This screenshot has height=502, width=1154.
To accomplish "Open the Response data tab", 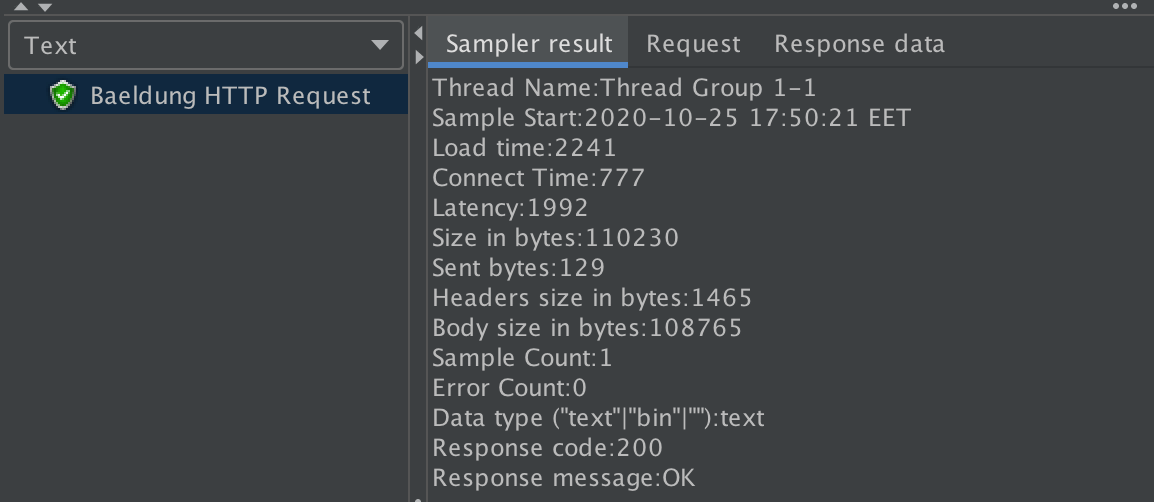I will tap(859, 44).
